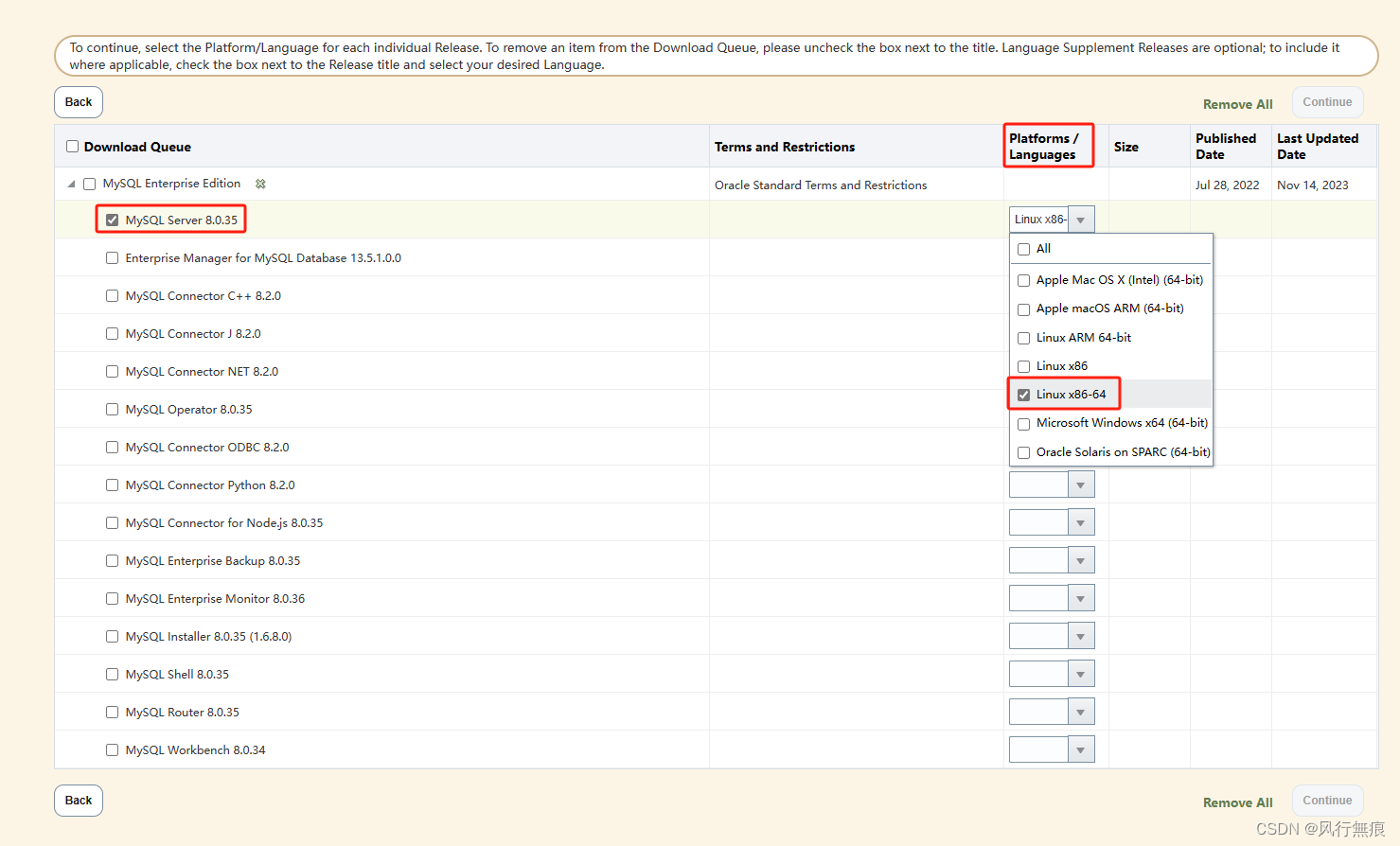Check MySQL Operator 8.0.35
This screenshot has height=846, width=1400.
113,409
